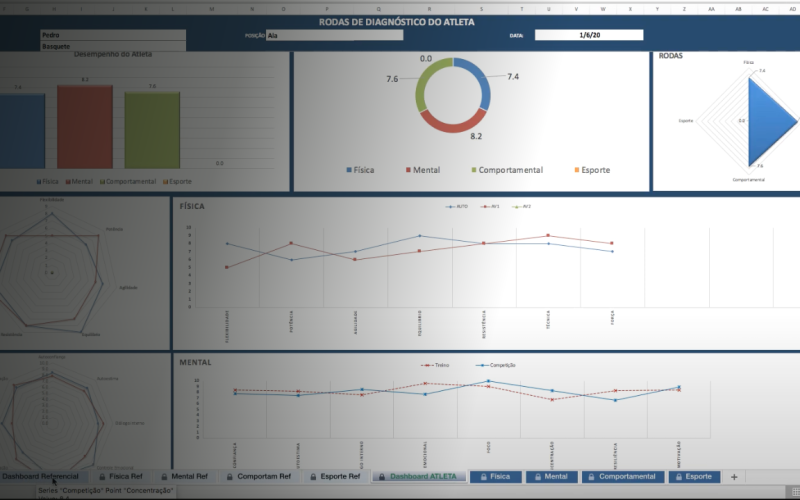The height and width of the screenshot is (500, 800).
Task: Select the athlete name cell containing Pedro
Action: point(112,34)
